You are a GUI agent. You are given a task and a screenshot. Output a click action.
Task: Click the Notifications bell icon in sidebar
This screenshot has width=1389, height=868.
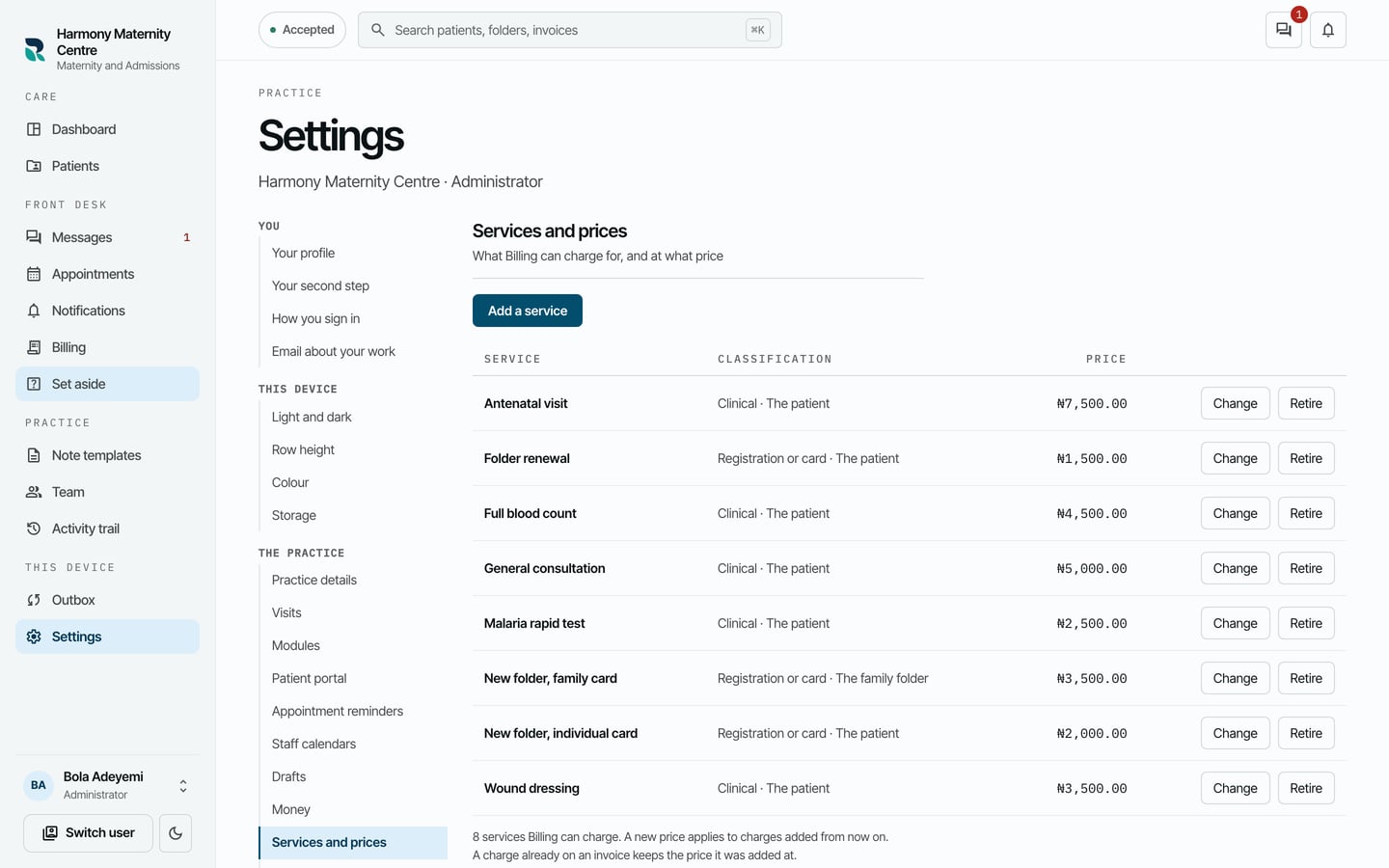pyautogui.click(x=34, y=311)
